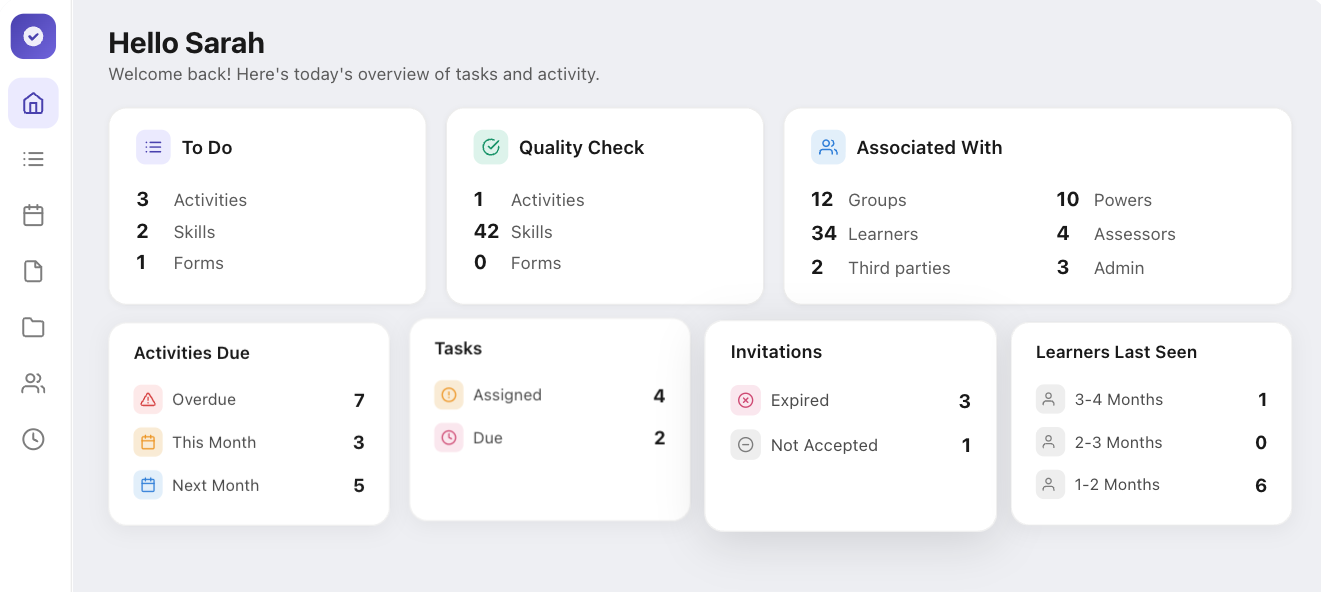Click the 1-2 Months person icon
Screen dimensions: 1321x592
tap(1050, 484)
